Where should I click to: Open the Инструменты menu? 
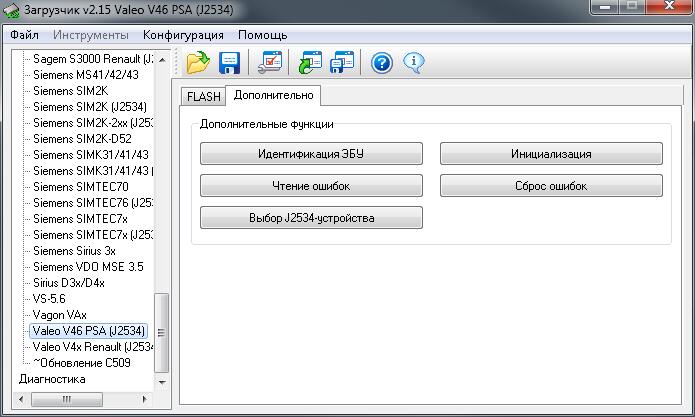coord(91,35)
